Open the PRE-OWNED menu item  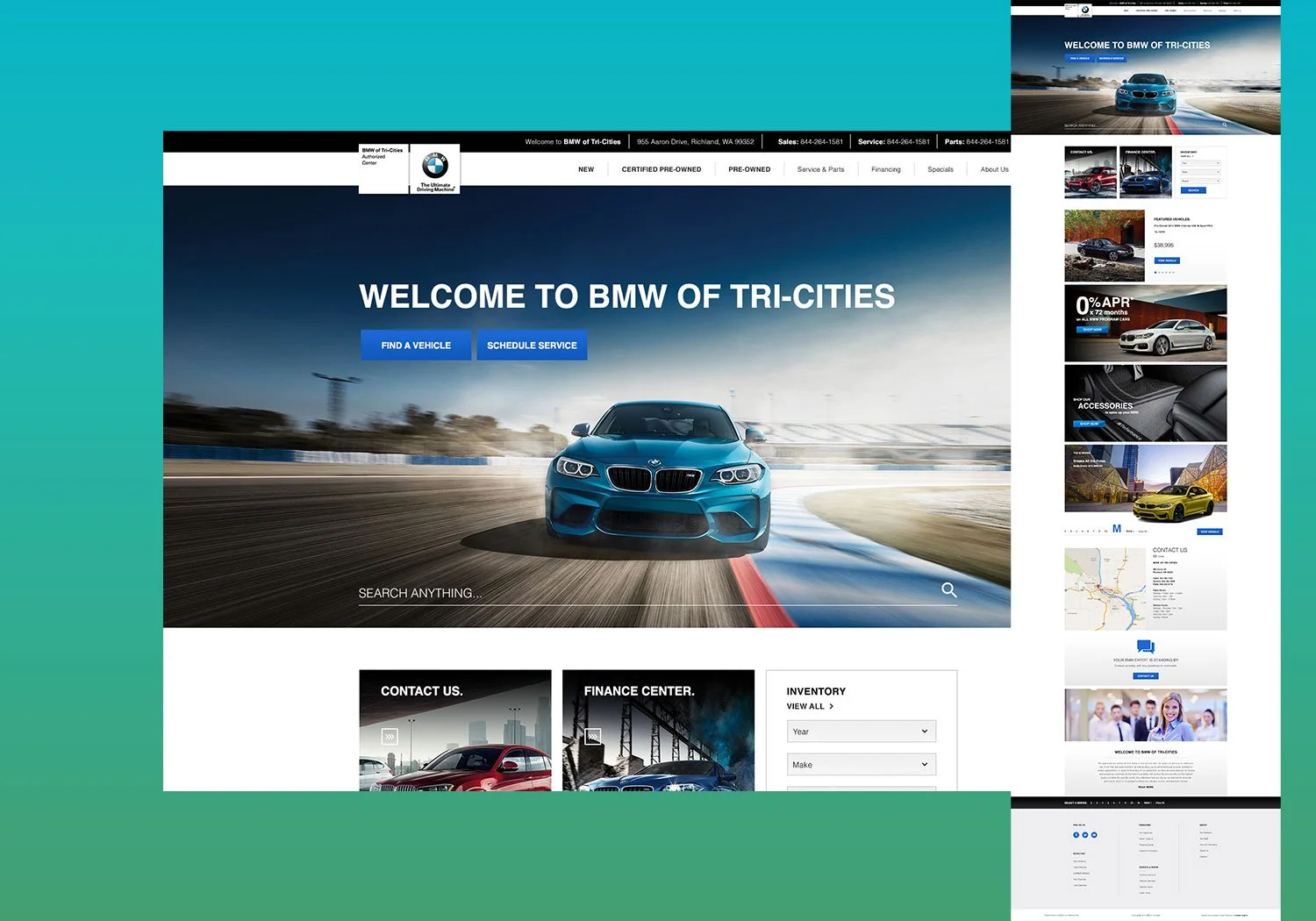coord(749,169)
